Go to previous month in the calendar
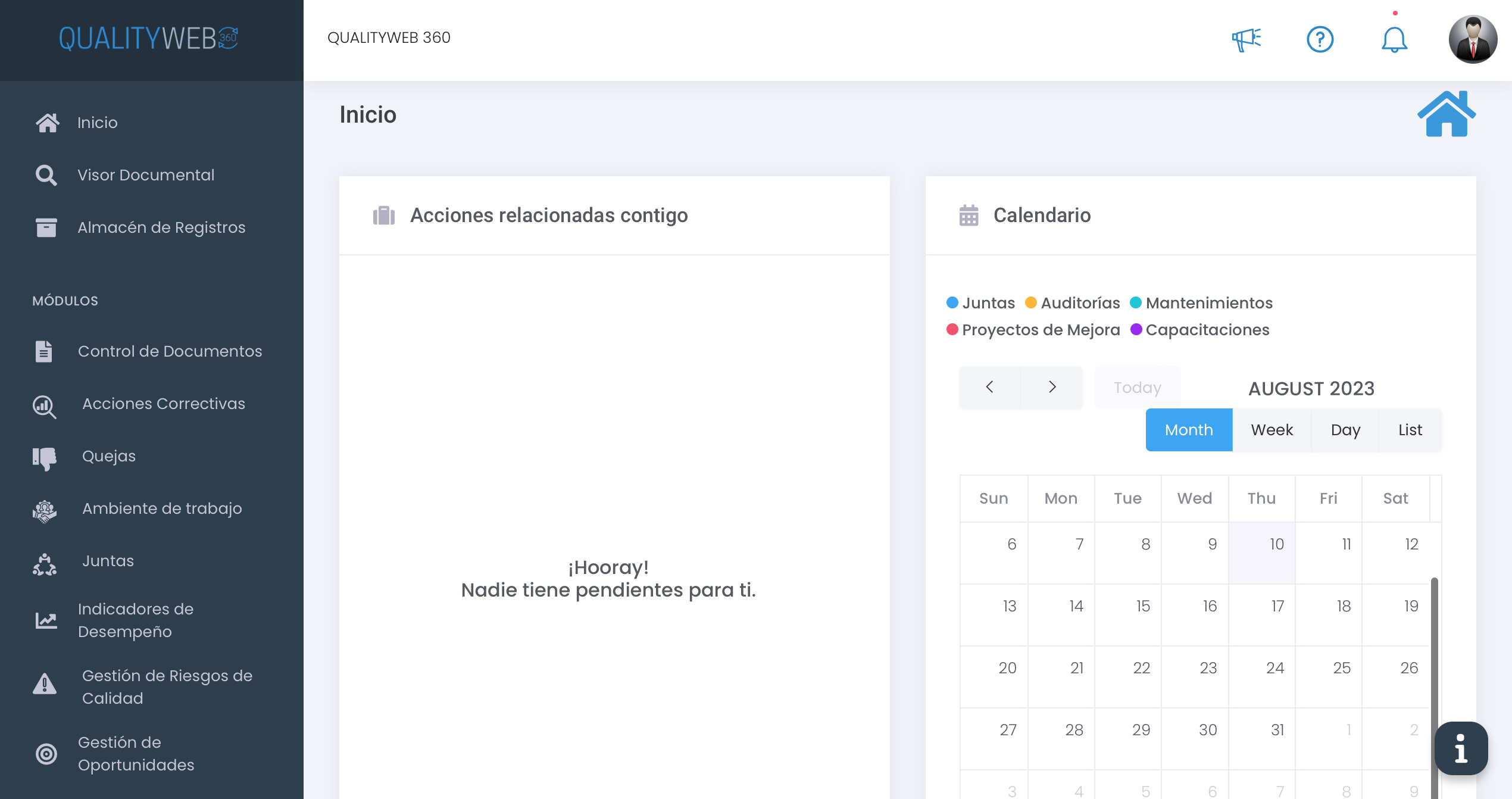This screenshot has width=1512, height=799. pyautogui.click(x=990, y=387)
